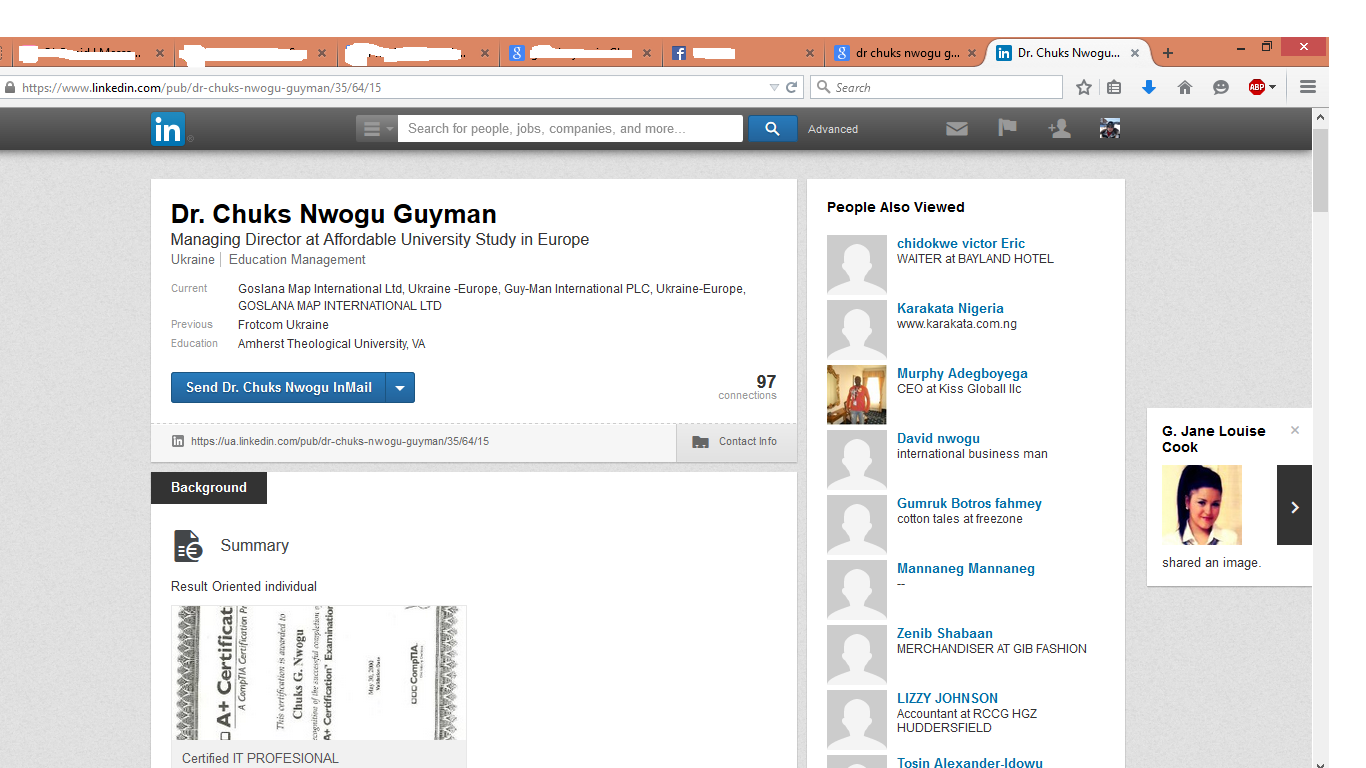Open notifications flag icon
Image resolution: width=1366 pixels, height=768 pixels.
coord(1007,128)
